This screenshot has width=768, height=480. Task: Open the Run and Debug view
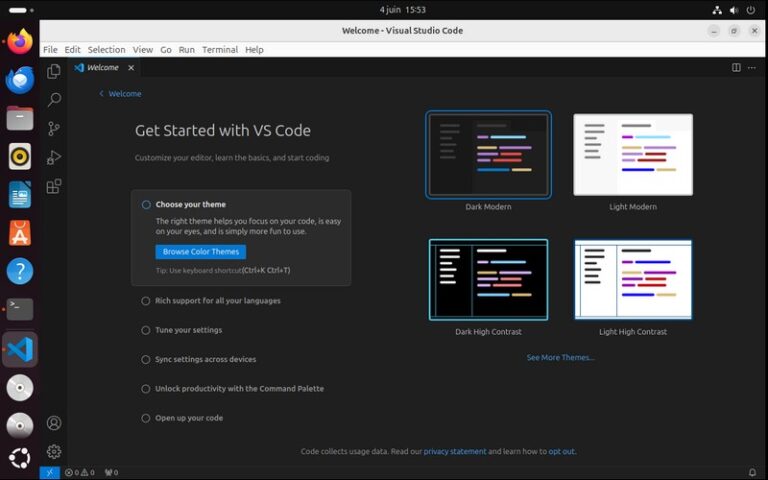[x=54, y=157]
